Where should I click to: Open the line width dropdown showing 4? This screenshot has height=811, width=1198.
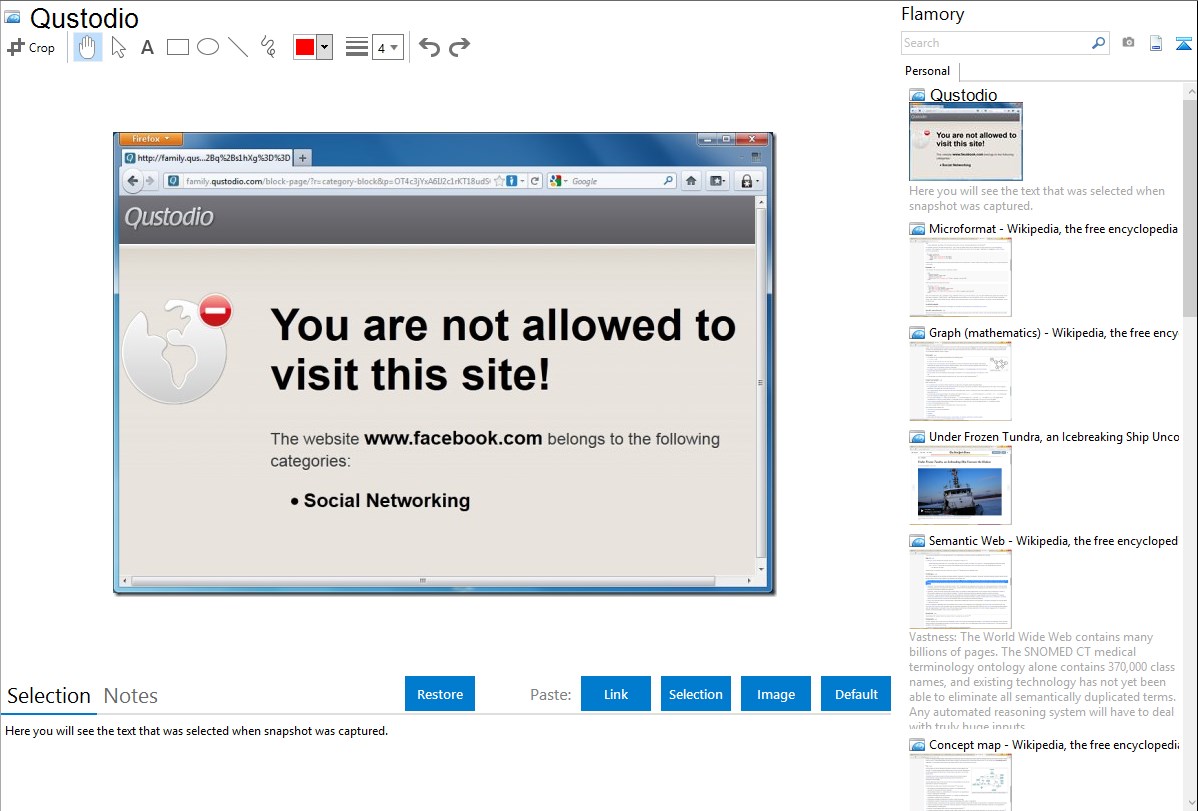(x=388, y=47)
